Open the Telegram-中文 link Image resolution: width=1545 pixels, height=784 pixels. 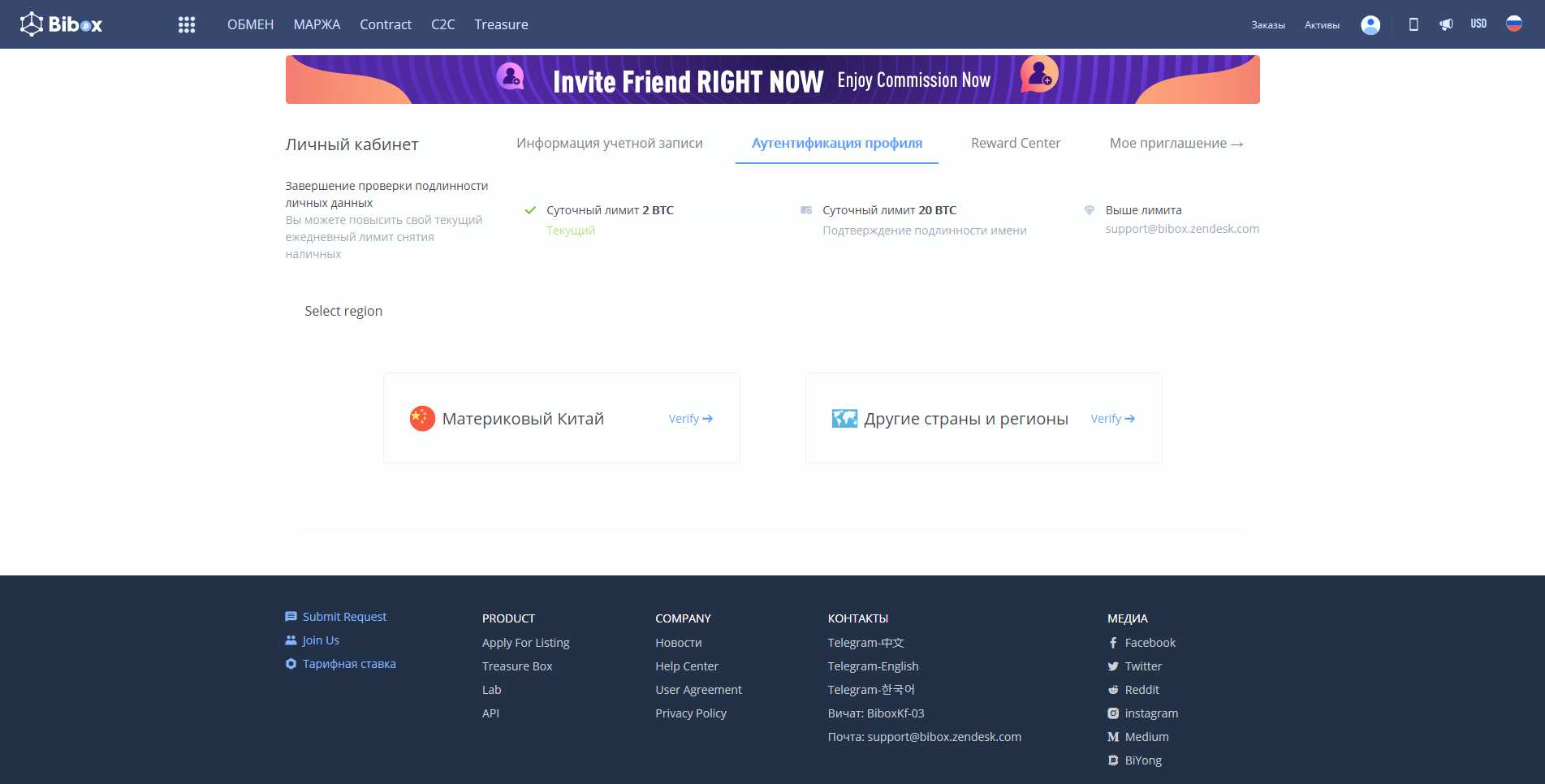click(x=866, y=643)
